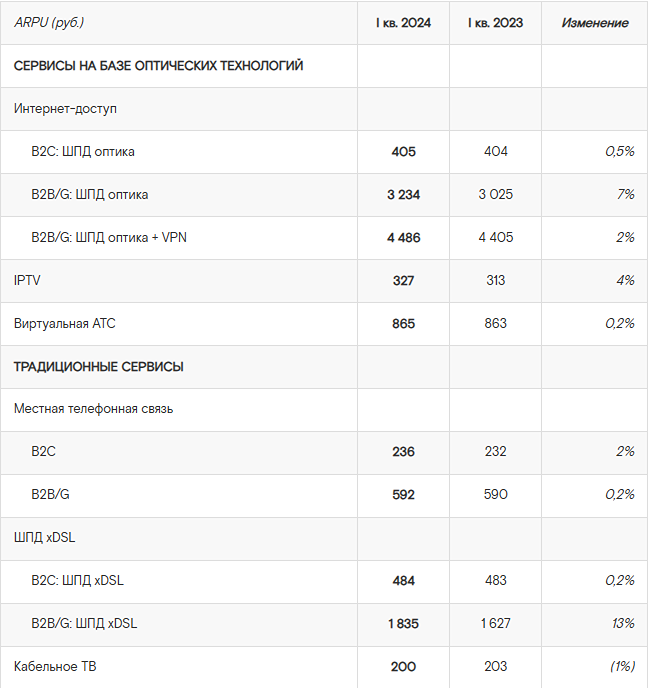Click the B2B/G: ШПД оптика + VPN label
The width and height of the screenshot is (652, 688).
point(109,237)
